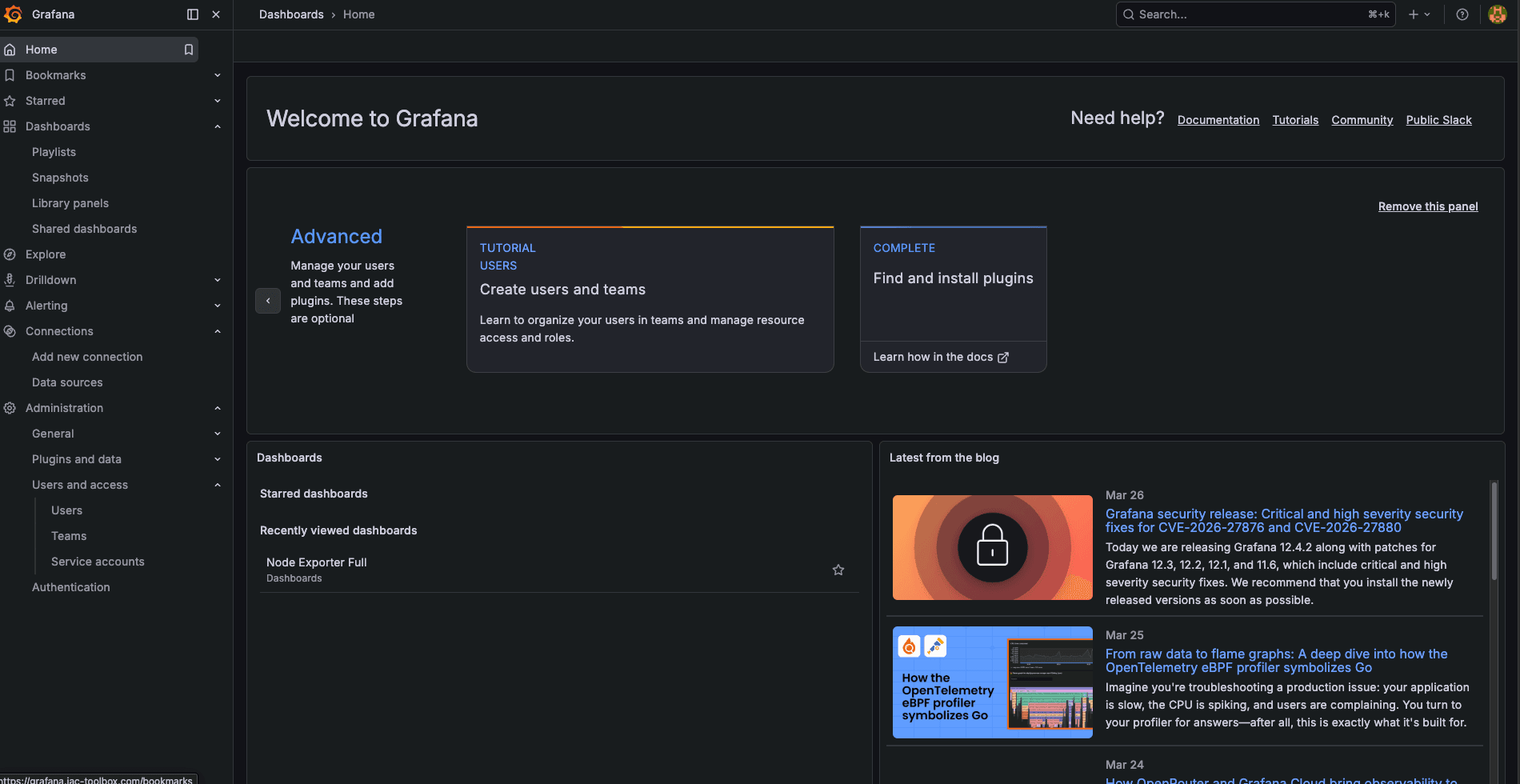Expand the Bookmarks section chevron

point(218,75)
